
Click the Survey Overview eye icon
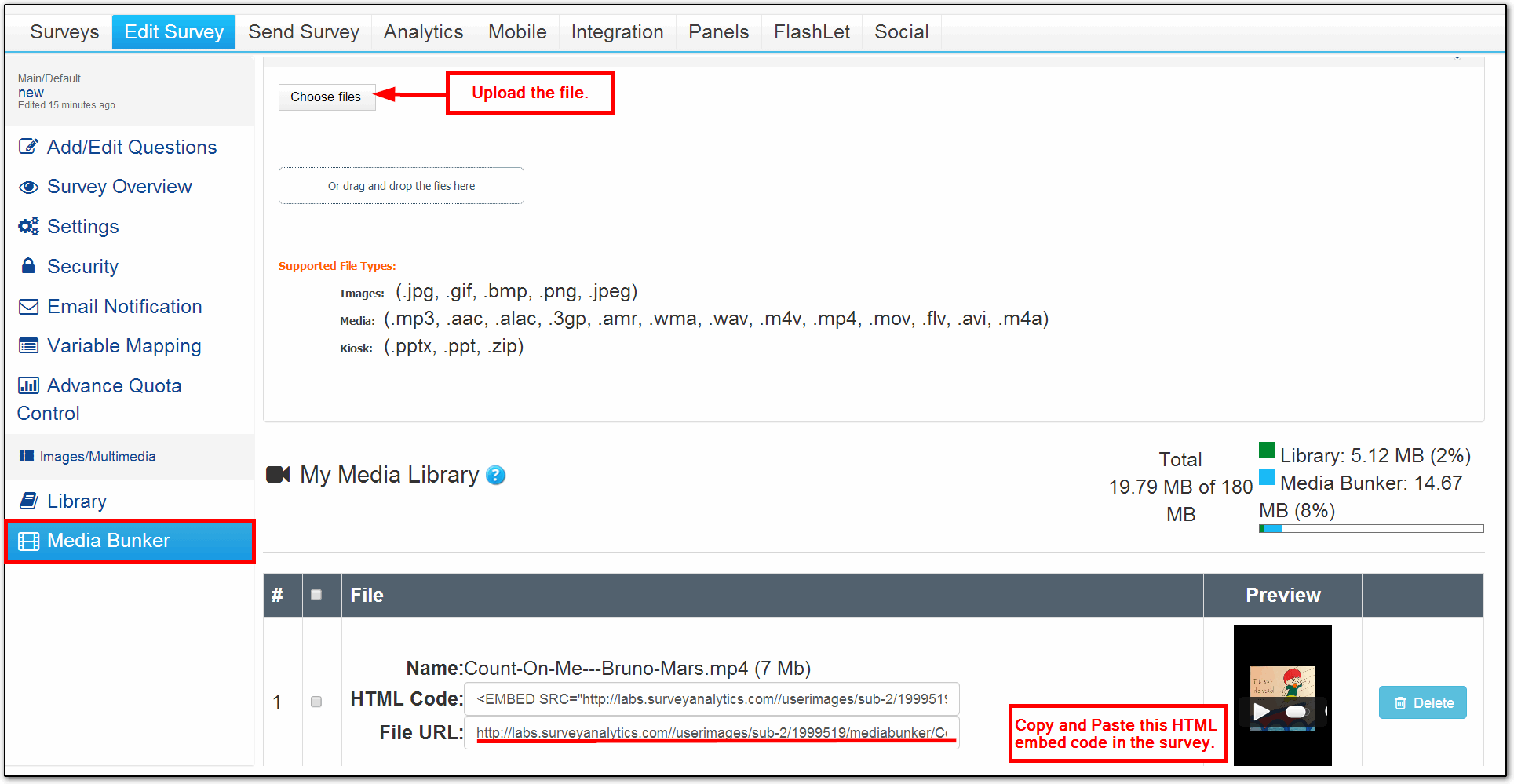click(28, 187)
